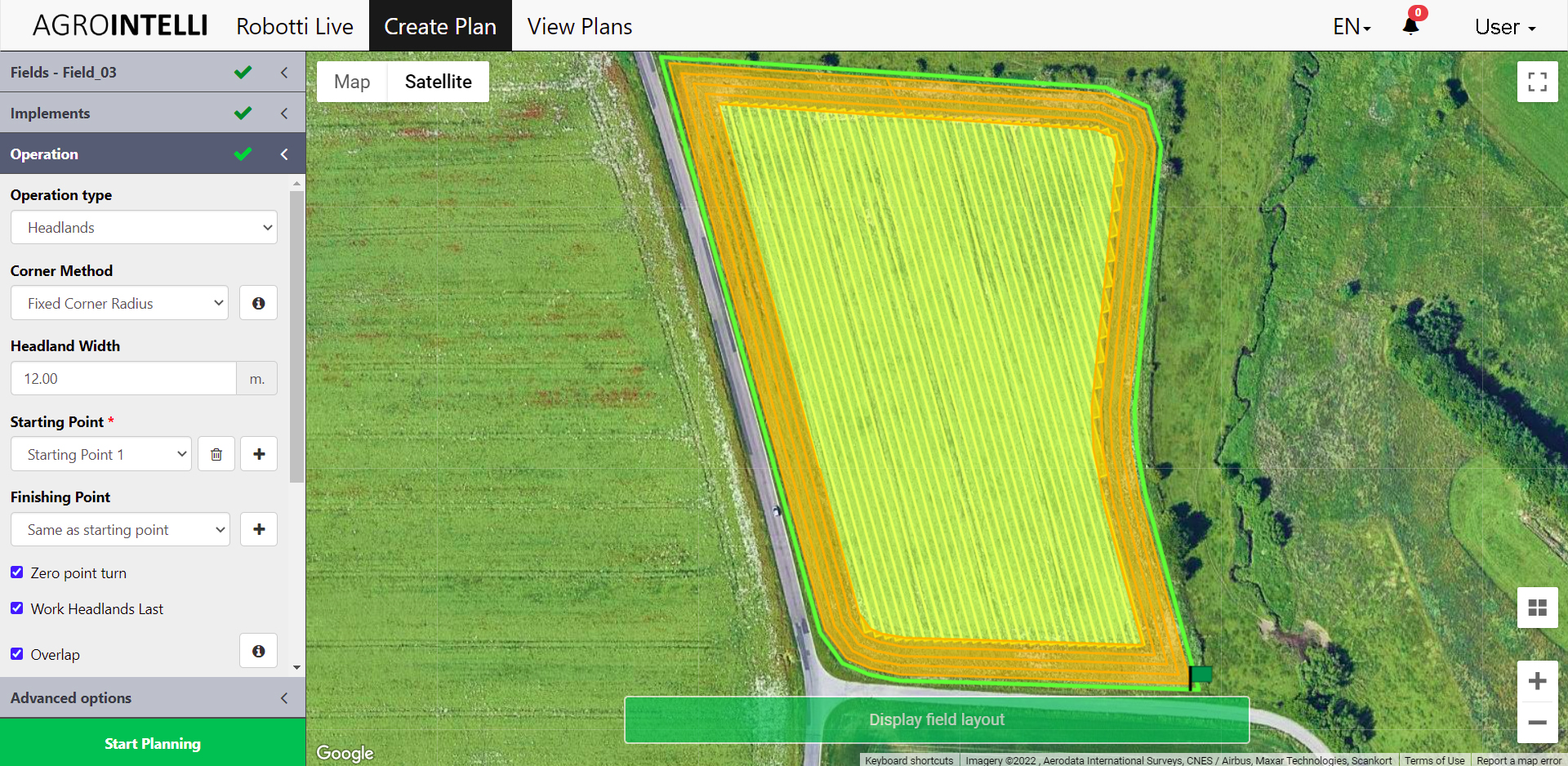The width and height of the screenshot is (1568, 766).
Task: Expand the Fields - Field_03 section
Action: (153, 72)
